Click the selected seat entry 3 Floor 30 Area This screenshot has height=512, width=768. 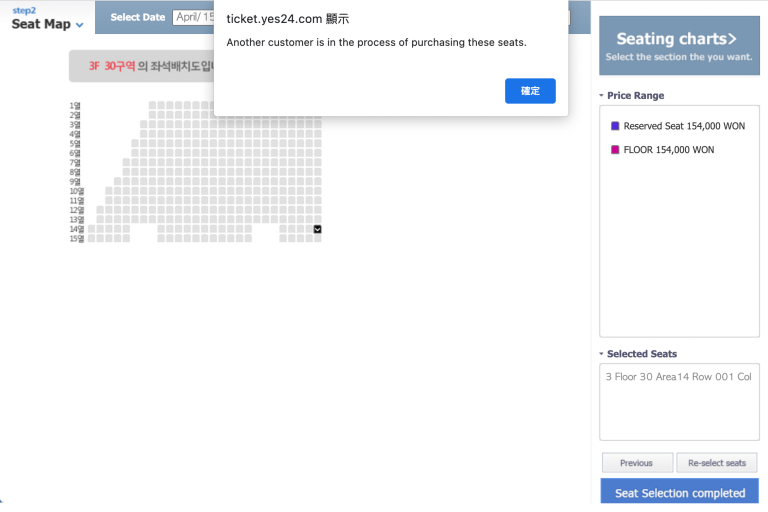coord(678,377)
